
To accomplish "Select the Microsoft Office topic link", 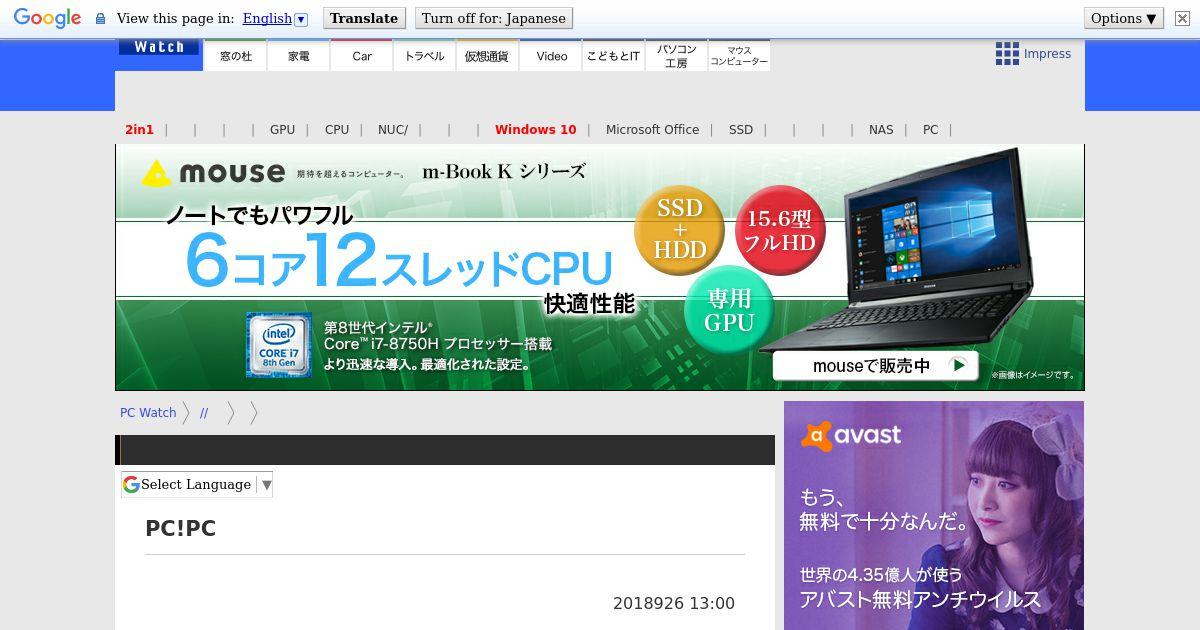I will 652,129.
